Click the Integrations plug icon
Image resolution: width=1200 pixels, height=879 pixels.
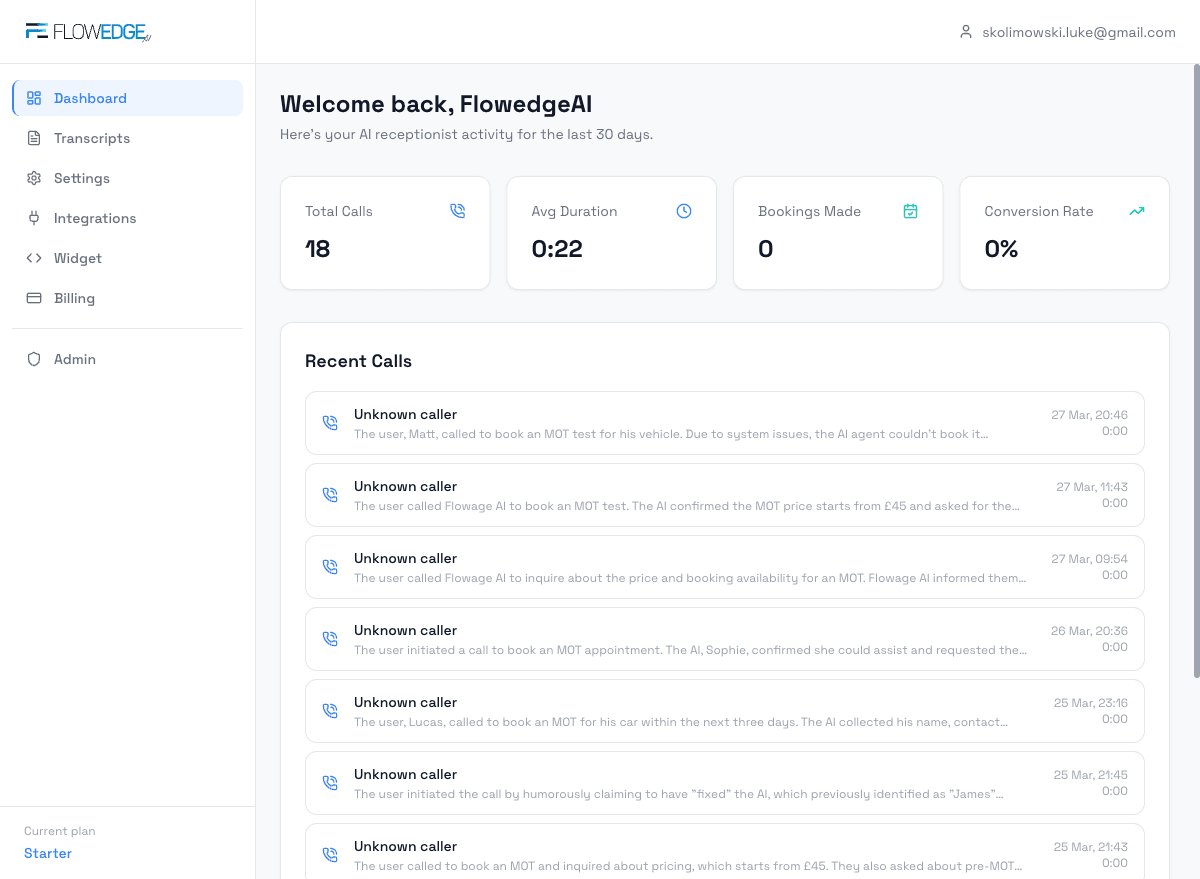[x=33, y=218]
